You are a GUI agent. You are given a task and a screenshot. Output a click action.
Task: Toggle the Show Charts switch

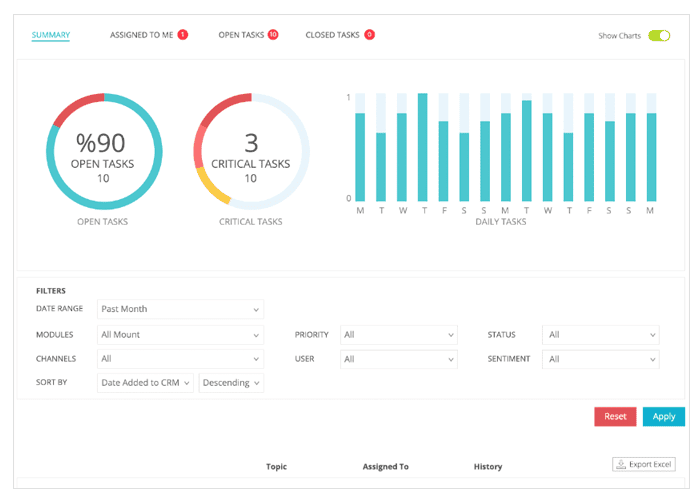coord(659,36)
